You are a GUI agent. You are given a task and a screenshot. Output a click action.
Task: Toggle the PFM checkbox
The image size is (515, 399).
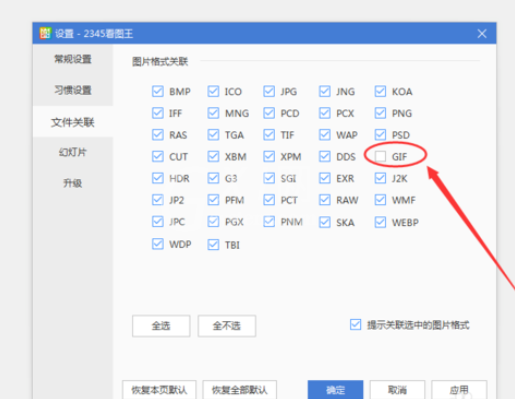pos(213,200)
